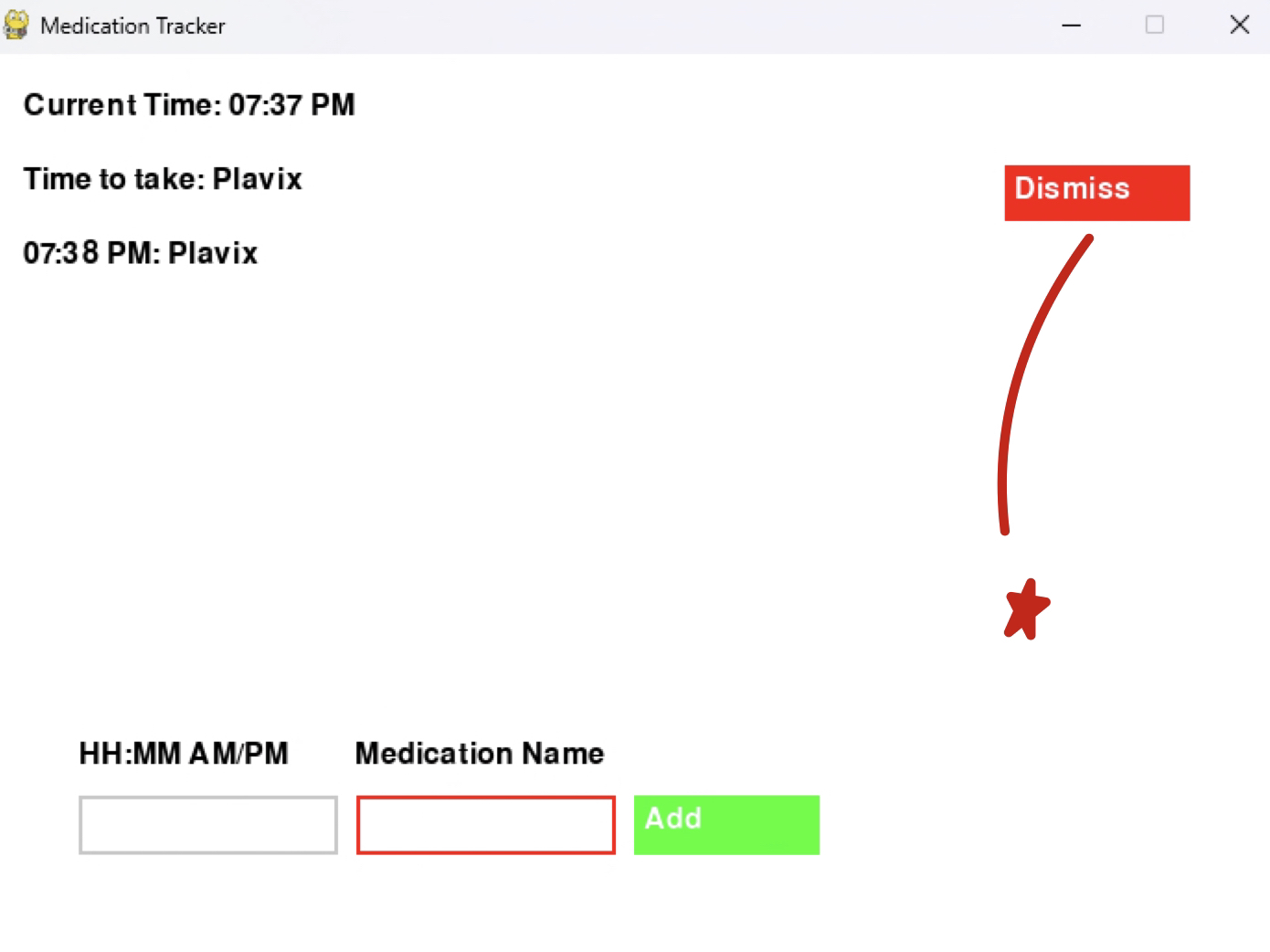
Task: Click the red star shape
Action: point(1027,609)
